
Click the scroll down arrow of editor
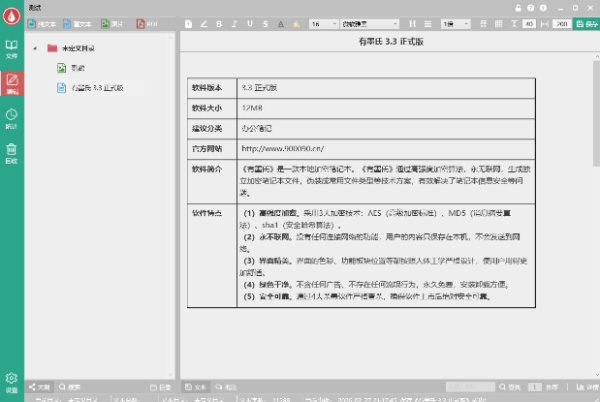[x=597, y=375]
